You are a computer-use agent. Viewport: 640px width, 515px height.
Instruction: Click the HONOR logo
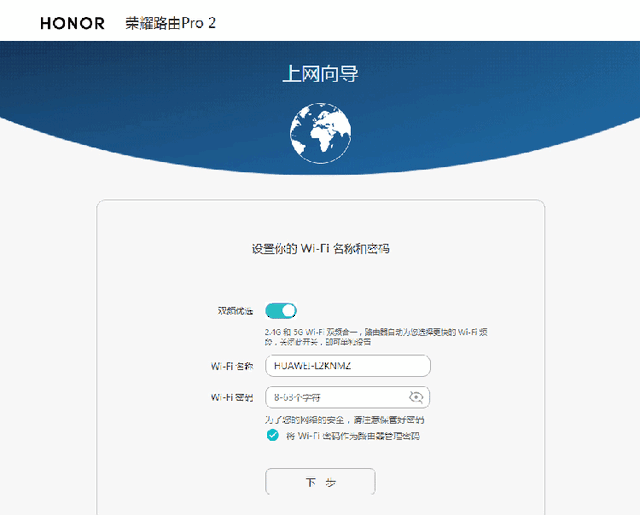point(73,23)
